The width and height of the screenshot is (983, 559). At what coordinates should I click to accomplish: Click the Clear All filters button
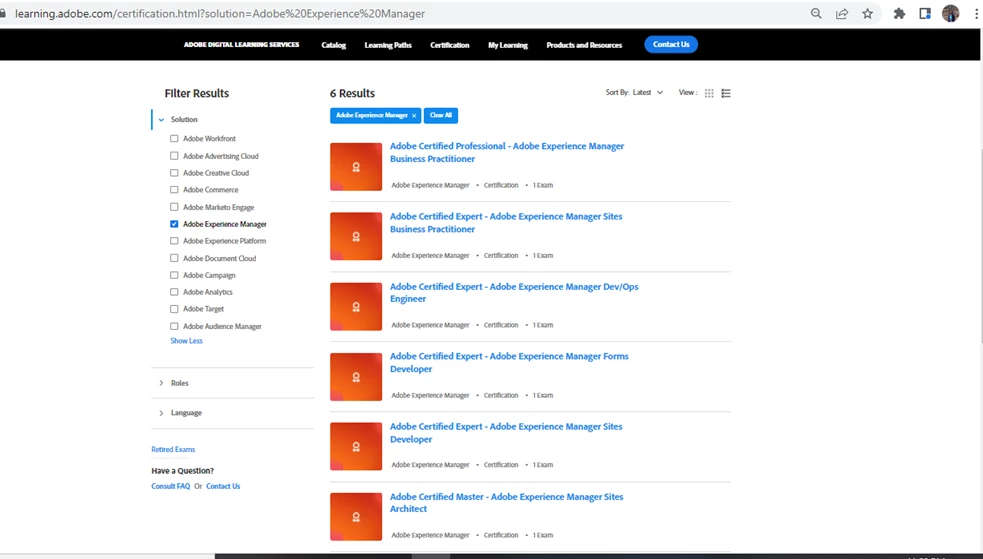[x=441, y=115]
